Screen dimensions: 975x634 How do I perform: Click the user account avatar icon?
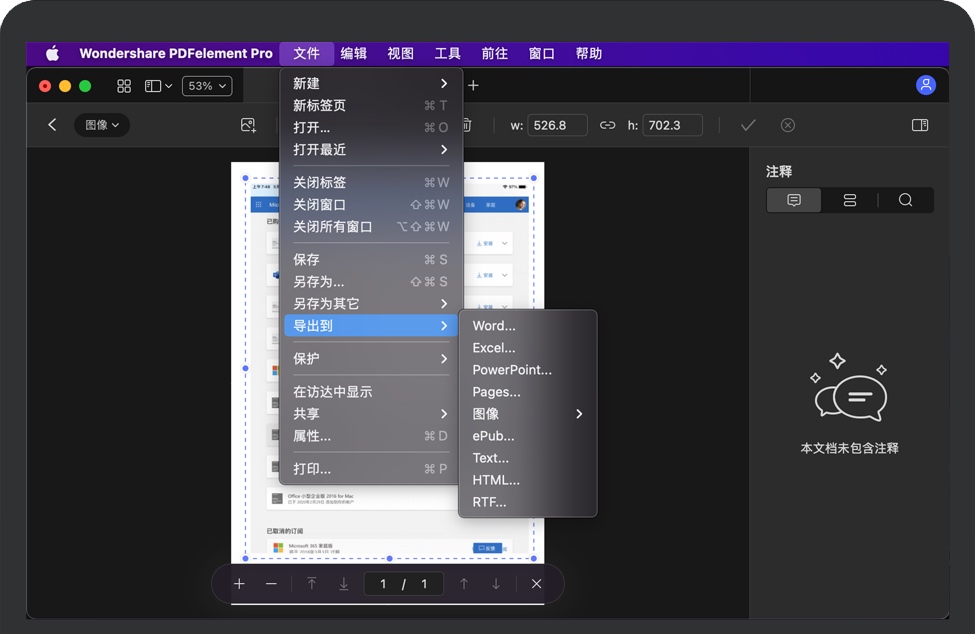(x=926, y=85)
